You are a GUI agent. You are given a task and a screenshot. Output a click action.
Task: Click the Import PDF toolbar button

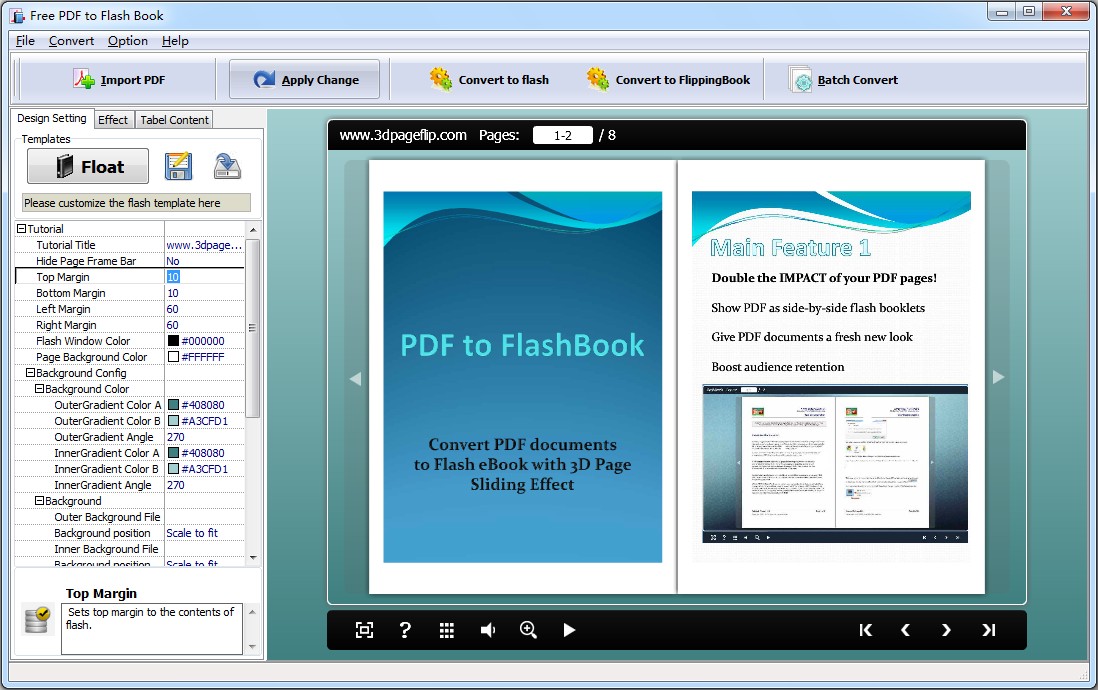click(x=119, y=80)
